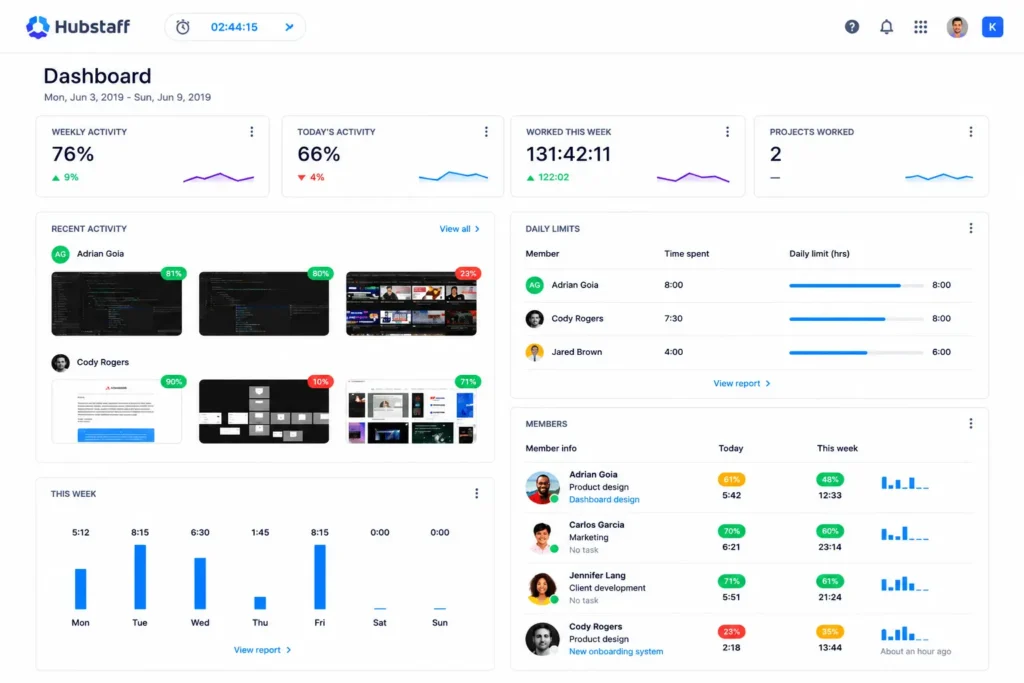Open Weekly Activity card options menu

251,132
